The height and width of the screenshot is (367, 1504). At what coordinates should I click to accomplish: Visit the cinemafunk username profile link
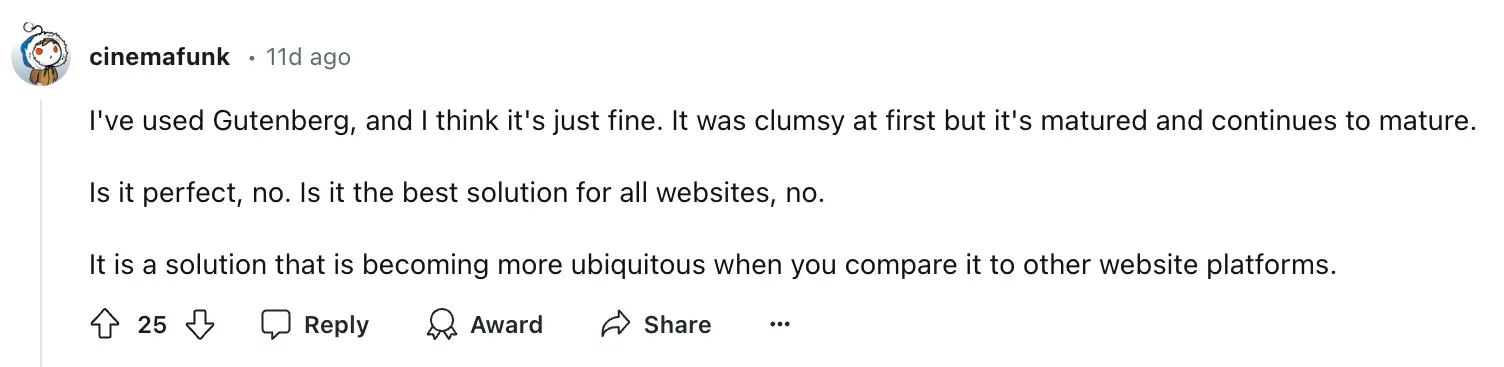pos(159,57)
